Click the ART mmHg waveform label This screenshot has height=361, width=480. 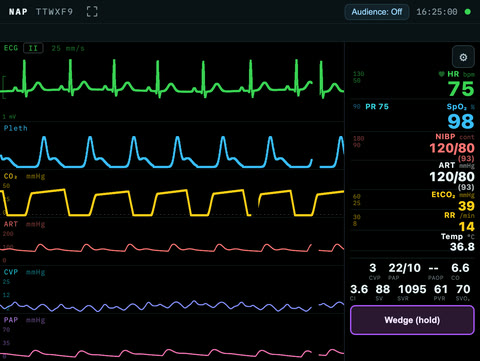point(24,224)
